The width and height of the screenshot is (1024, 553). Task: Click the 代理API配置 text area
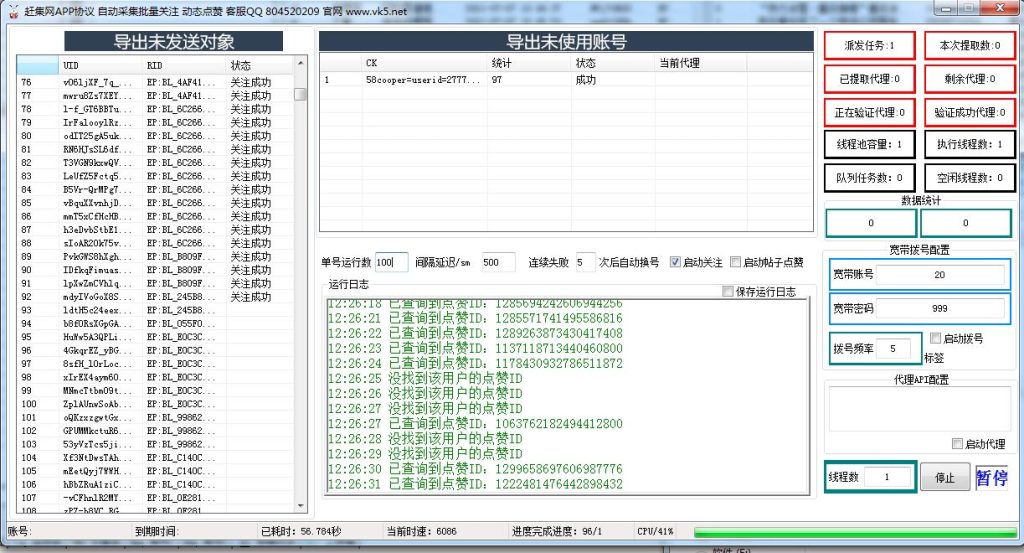(920, 409)
